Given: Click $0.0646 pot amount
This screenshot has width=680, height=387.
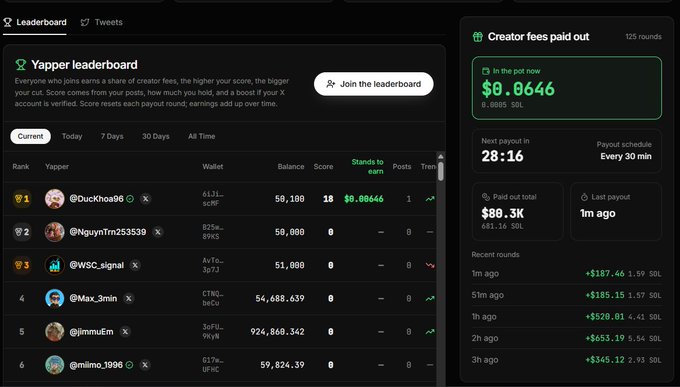Looking at the screenshot, I should coord(518,89).
